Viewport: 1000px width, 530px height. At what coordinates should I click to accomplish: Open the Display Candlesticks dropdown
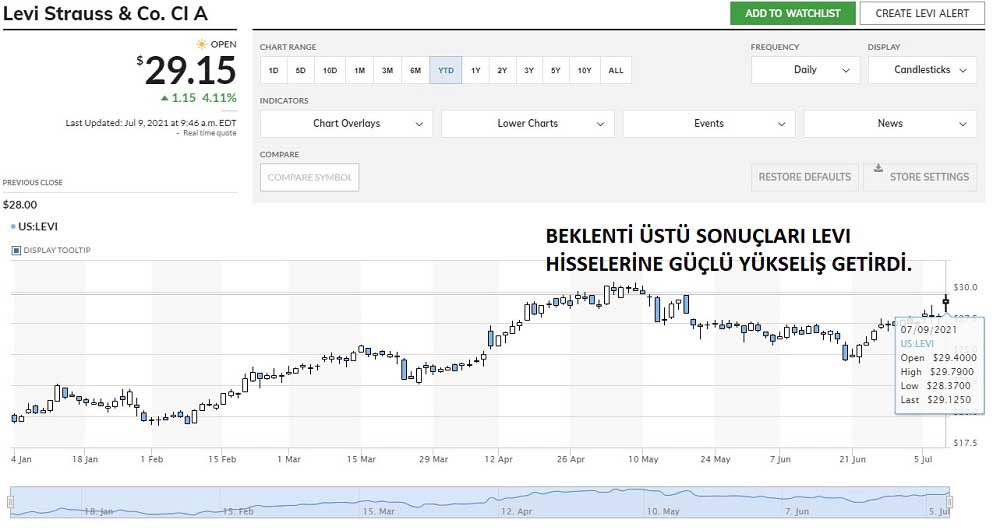pos(922,70)
